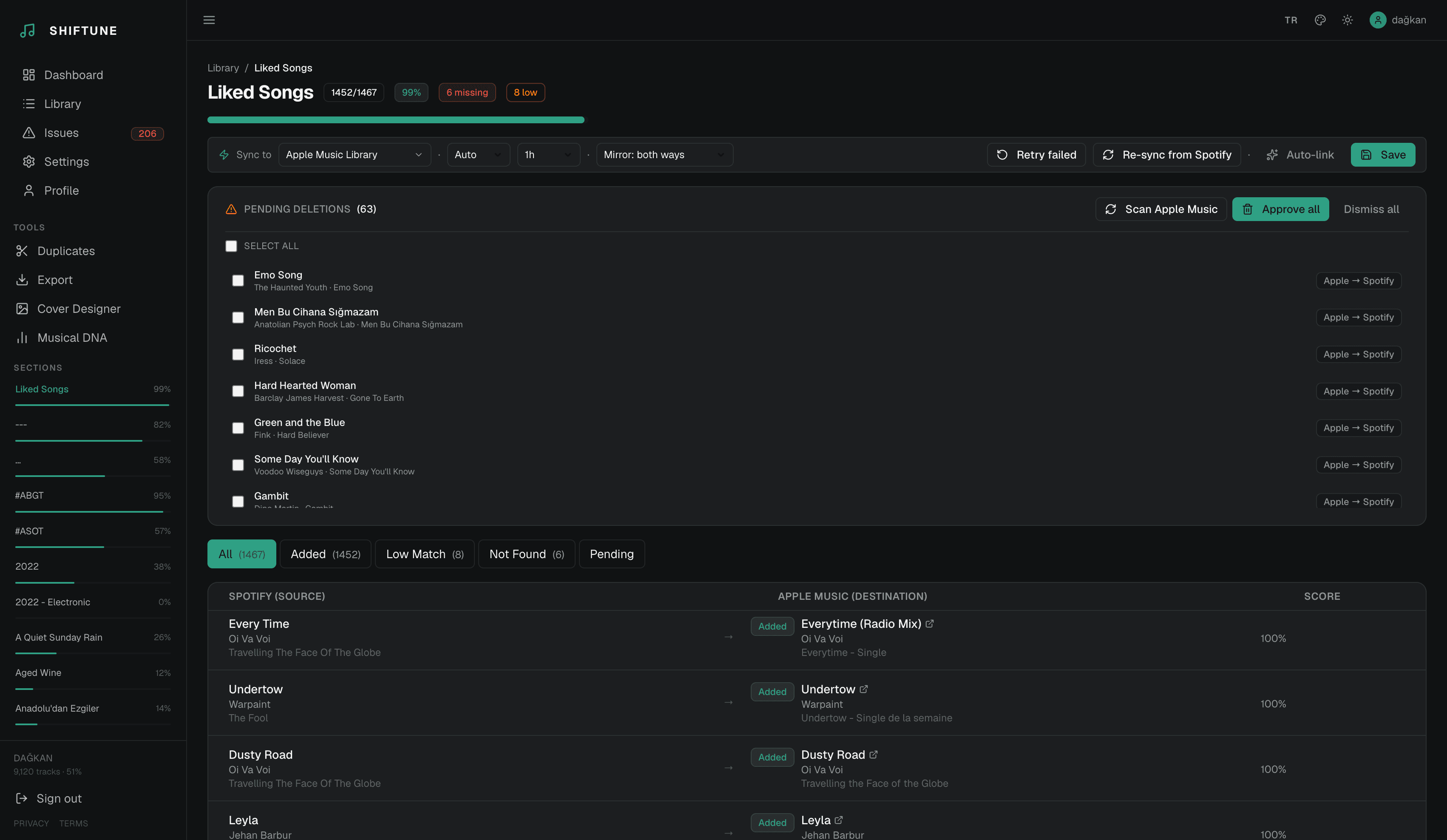This screenshot has width=1447, height=840.
Task: Switch to the Not Found (6) tab
Action: coord(527,554)
